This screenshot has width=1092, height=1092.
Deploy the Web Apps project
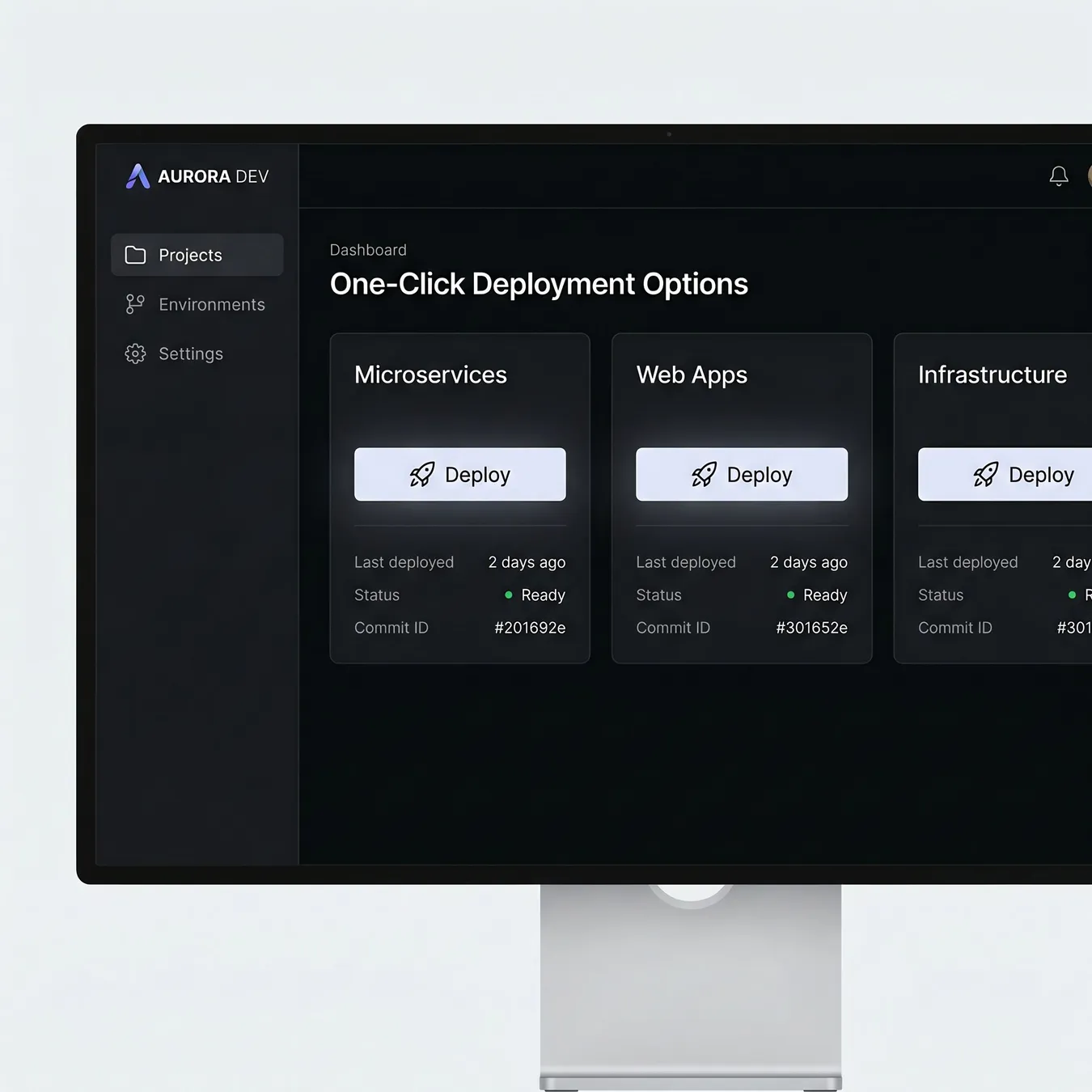tap(742, 474)
